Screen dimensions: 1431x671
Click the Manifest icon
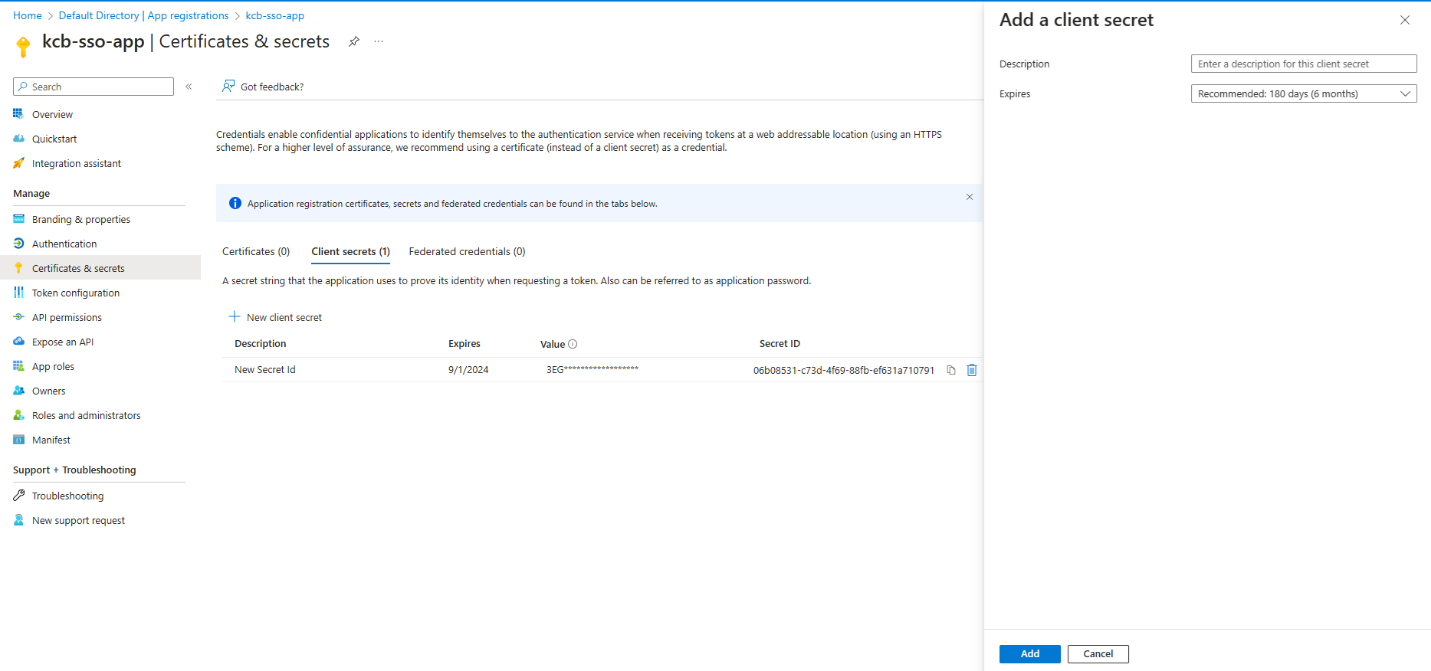tap(18, 440)
